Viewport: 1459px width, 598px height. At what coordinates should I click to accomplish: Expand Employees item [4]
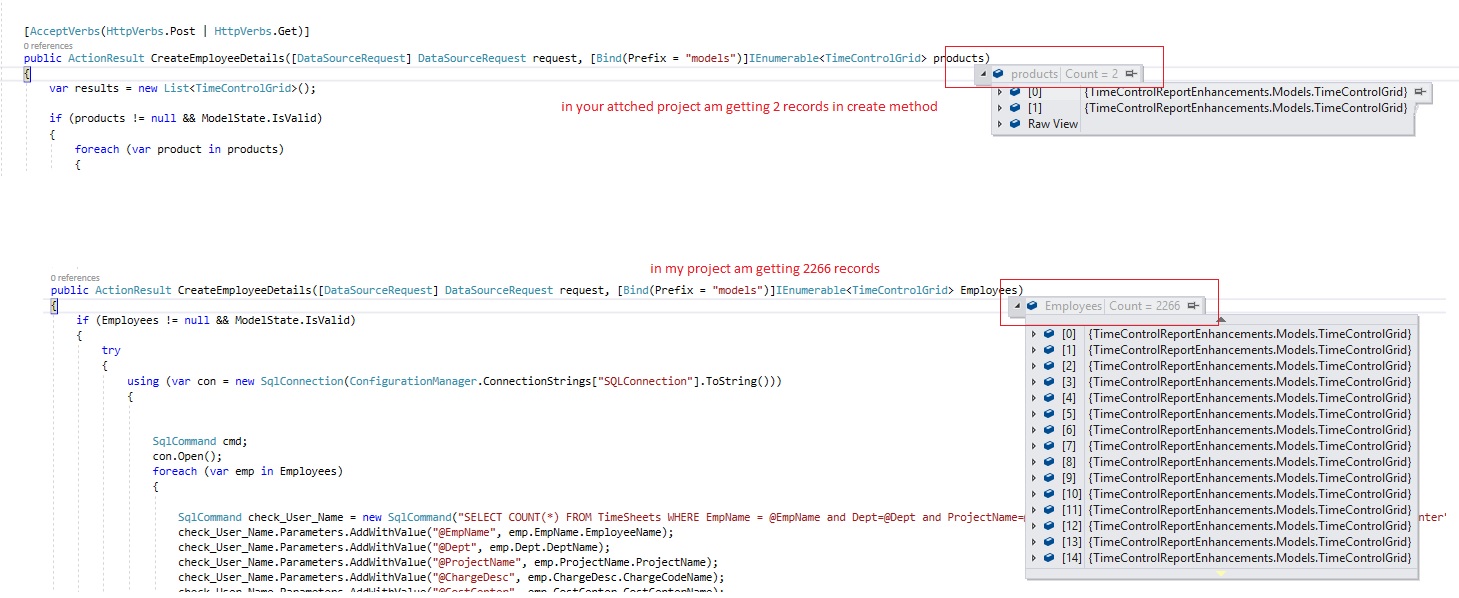[1033, 398]
